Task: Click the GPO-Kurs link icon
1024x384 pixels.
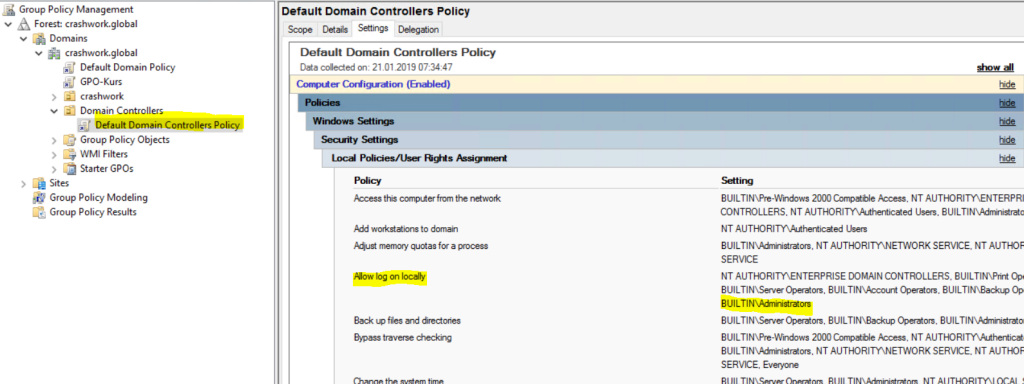Action: pyautogui.click(x=69, y=82)
